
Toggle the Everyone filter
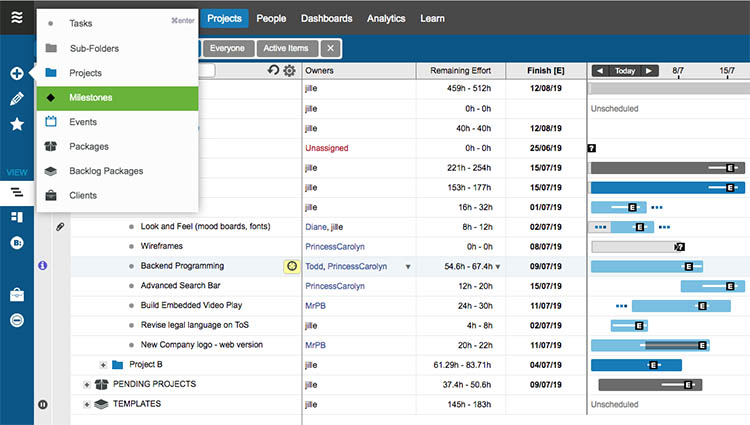(x=228, y=48)
